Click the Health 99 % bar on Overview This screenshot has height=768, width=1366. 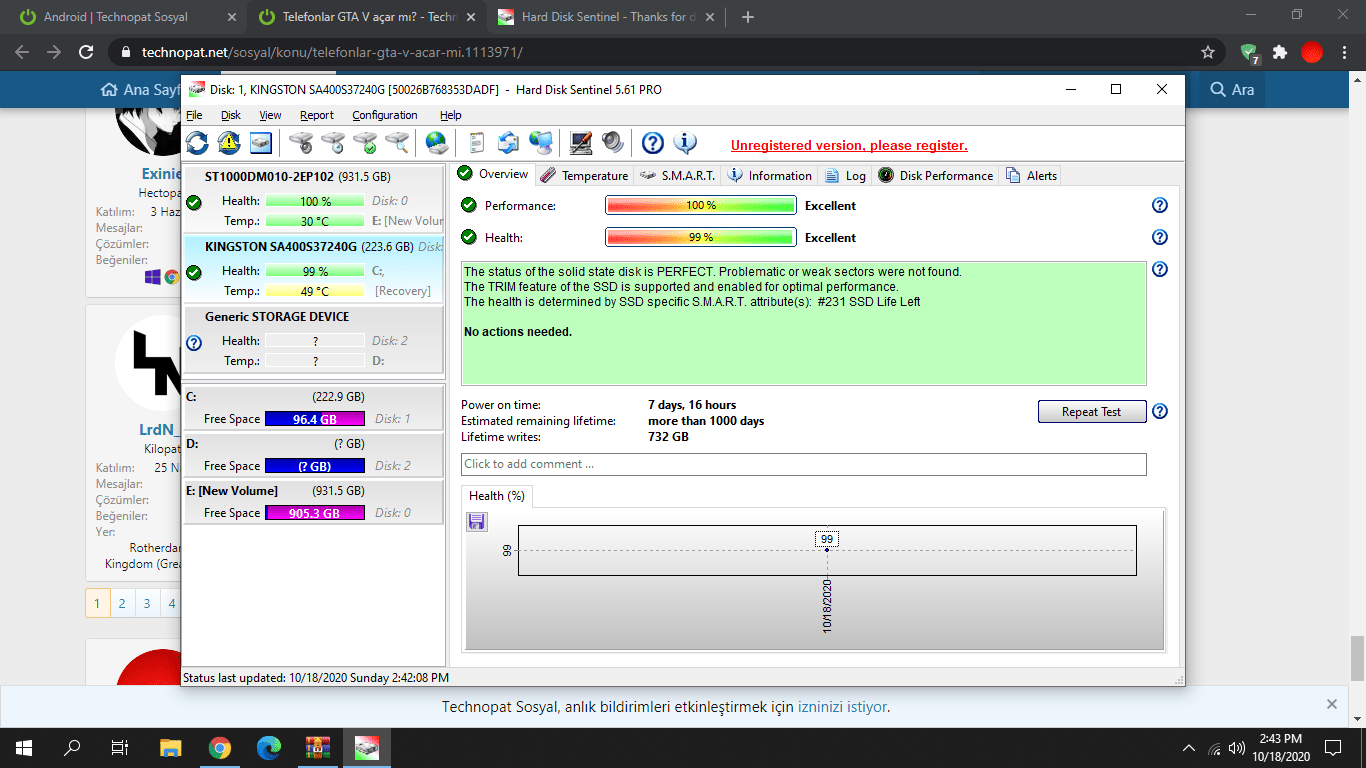(700, 237)
